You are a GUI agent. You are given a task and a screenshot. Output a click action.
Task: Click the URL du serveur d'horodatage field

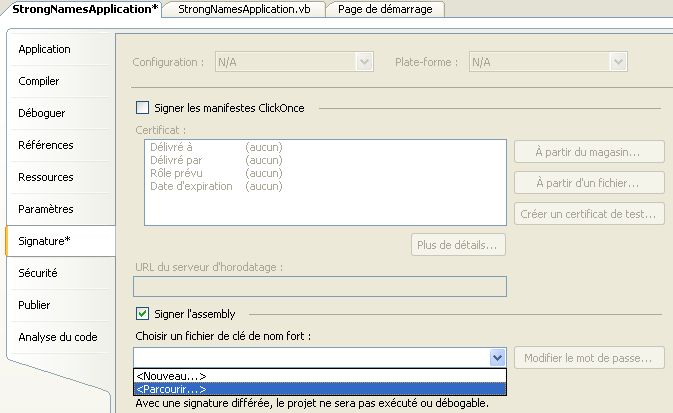click(x=320, y=286)
